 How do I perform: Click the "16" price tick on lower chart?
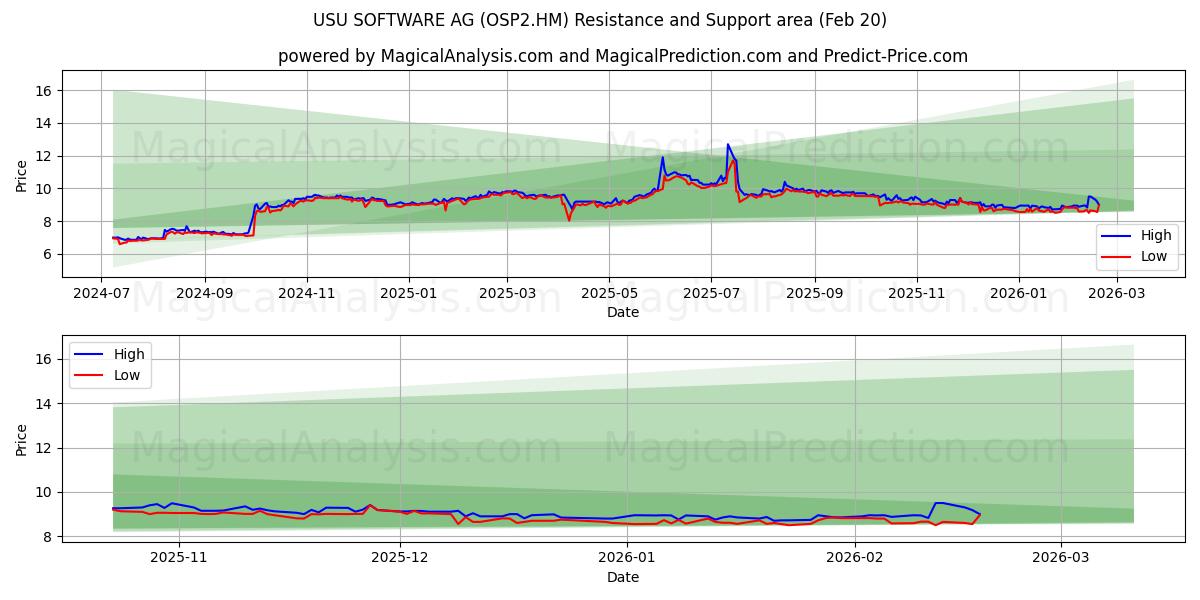43,359
